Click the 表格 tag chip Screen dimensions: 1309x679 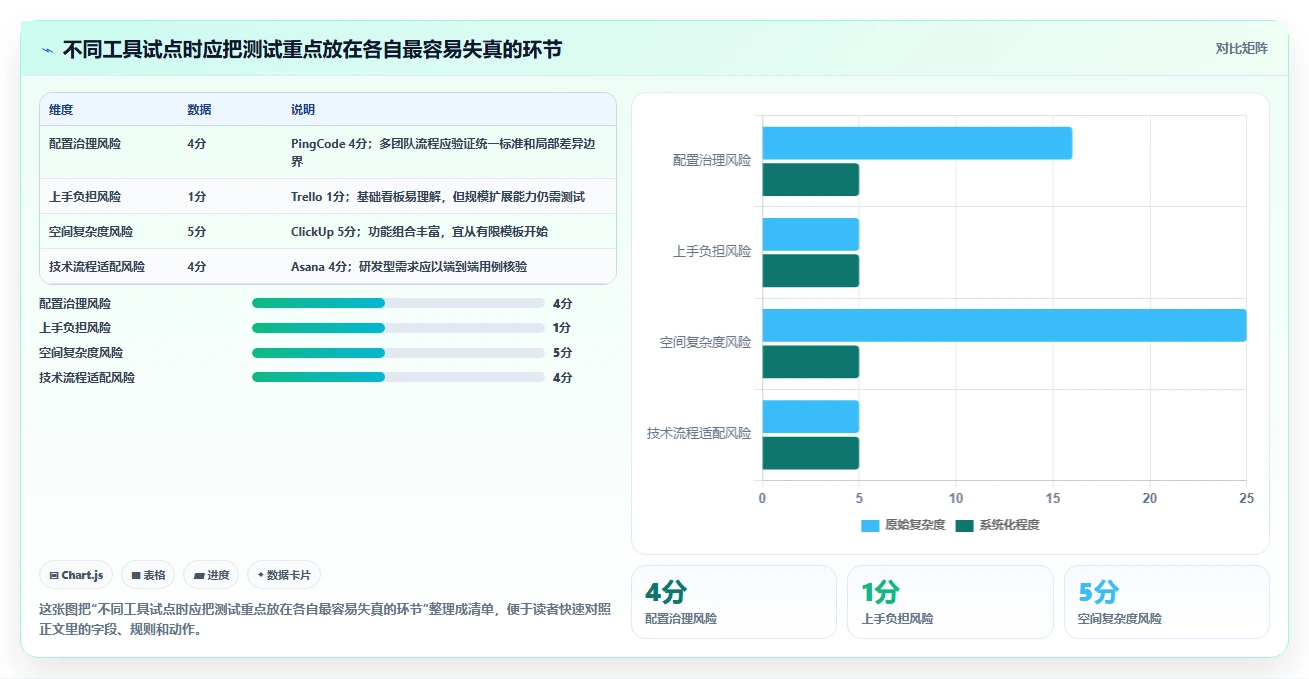tap(148, 575)
